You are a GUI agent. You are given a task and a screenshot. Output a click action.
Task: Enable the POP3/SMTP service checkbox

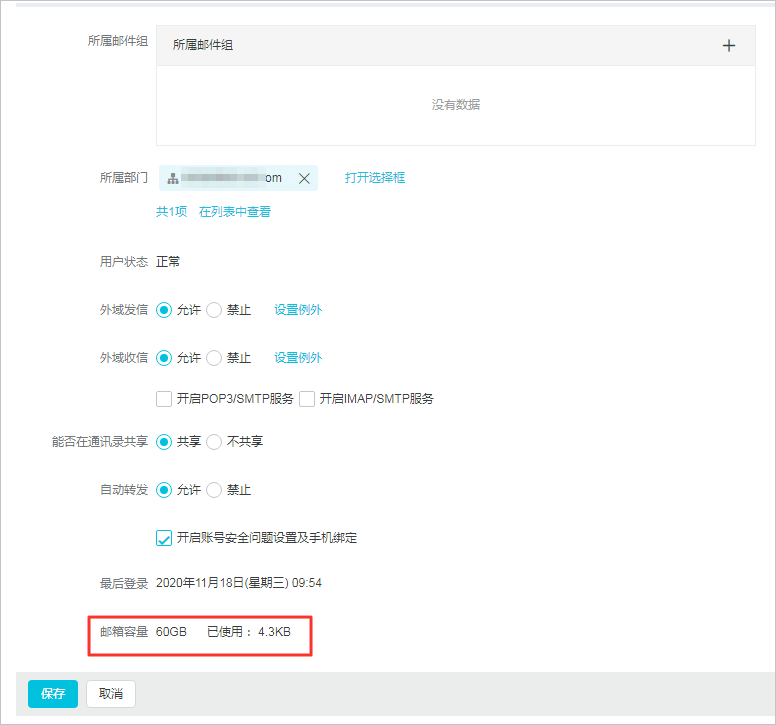[x=164, y=399]
